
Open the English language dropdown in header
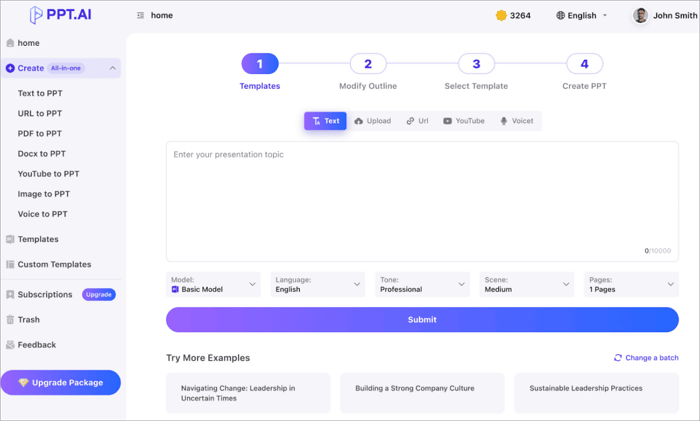(x=582, y=16)
